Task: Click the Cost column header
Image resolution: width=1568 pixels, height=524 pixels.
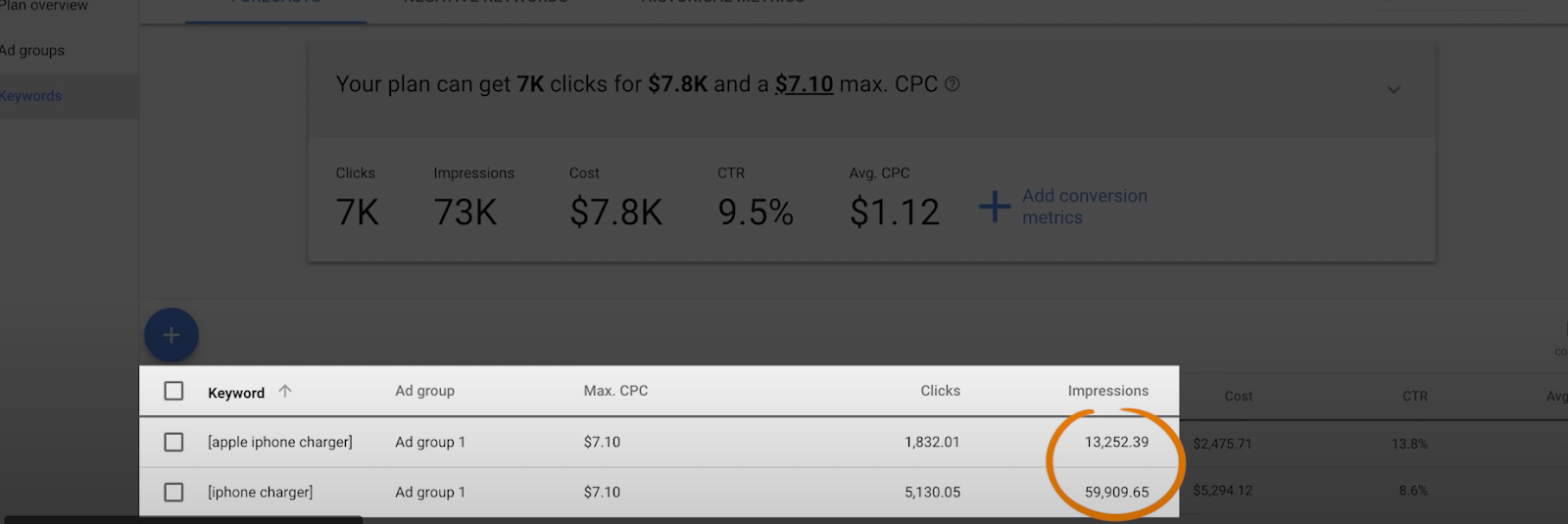Action: click(x=1238, y=396)
